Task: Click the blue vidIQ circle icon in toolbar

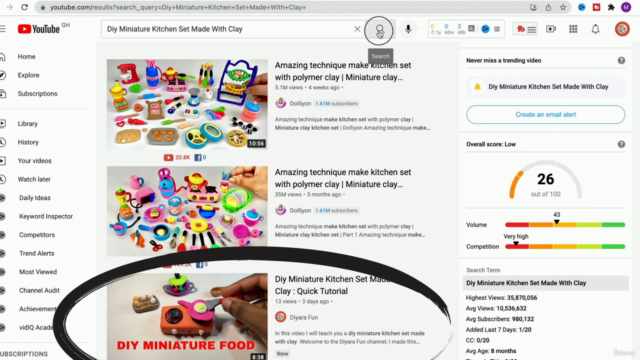Action: point(485,29)
